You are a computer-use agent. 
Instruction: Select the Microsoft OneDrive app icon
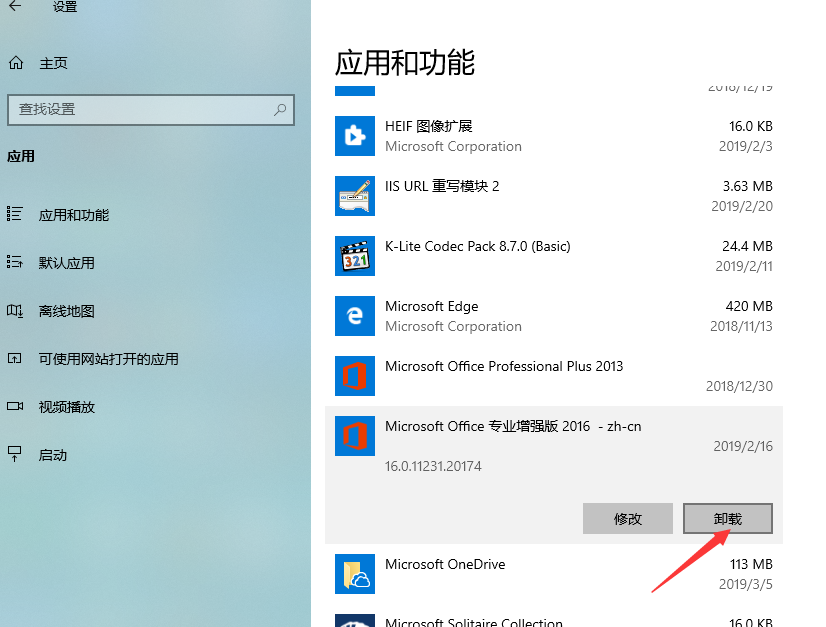tap(355, 574)
